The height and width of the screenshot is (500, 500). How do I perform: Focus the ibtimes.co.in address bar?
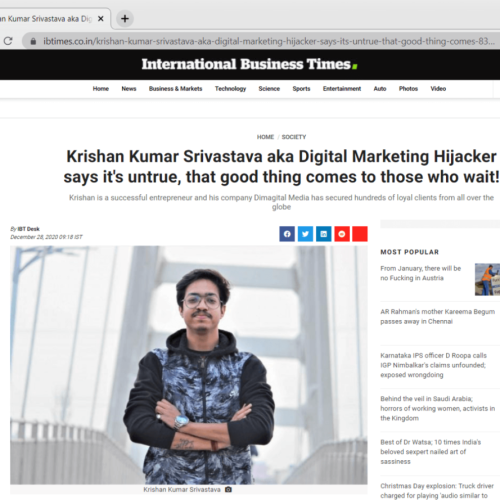tap(263, 41)
